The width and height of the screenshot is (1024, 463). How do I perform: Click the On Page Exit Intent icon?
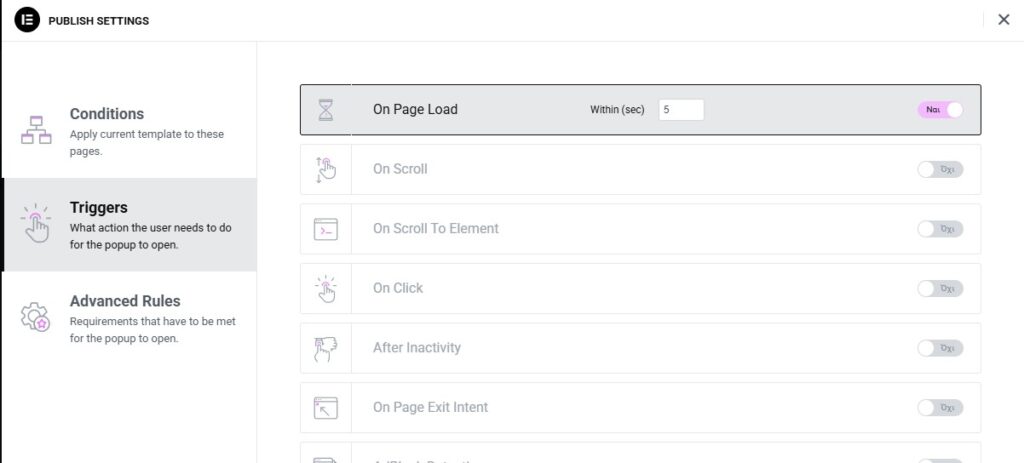pos(326,407)
